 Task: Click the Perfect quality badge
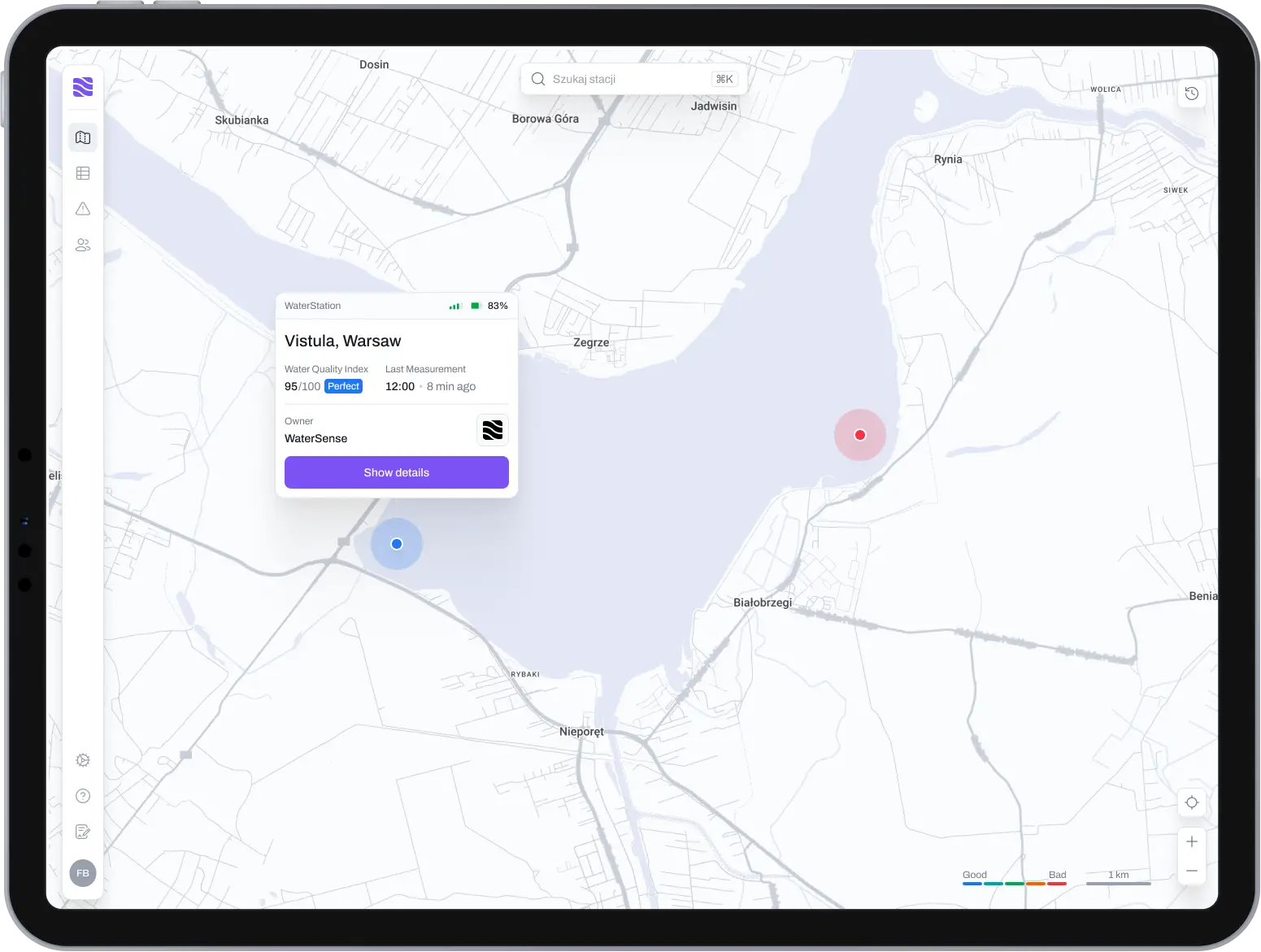(x=343, y=386)
